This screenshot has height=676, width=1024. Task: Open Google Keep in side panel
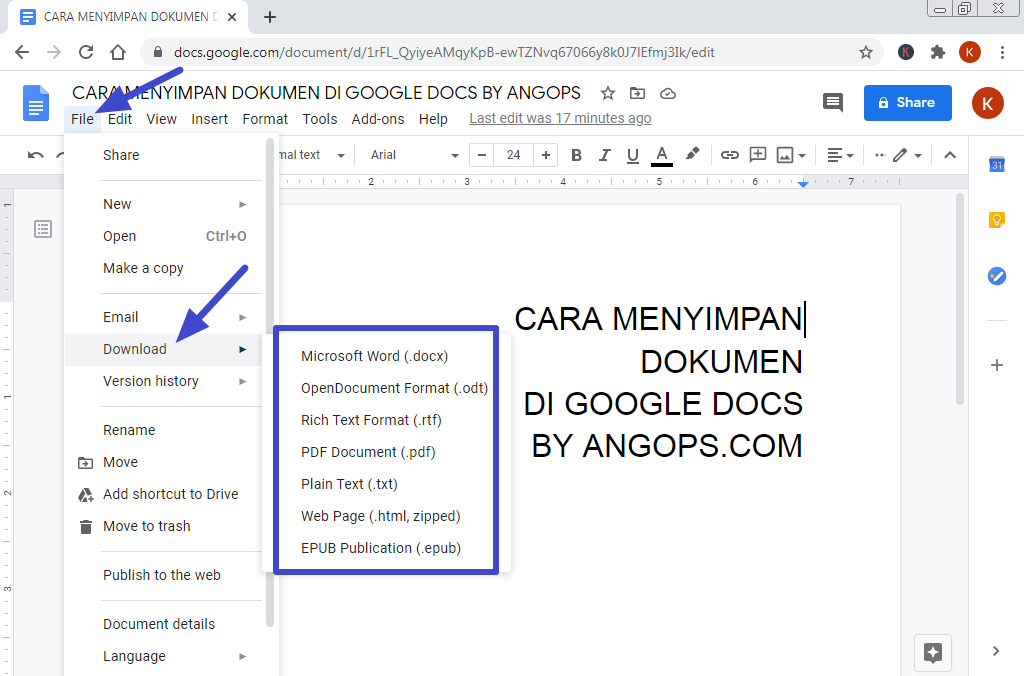tap(996, 220)
